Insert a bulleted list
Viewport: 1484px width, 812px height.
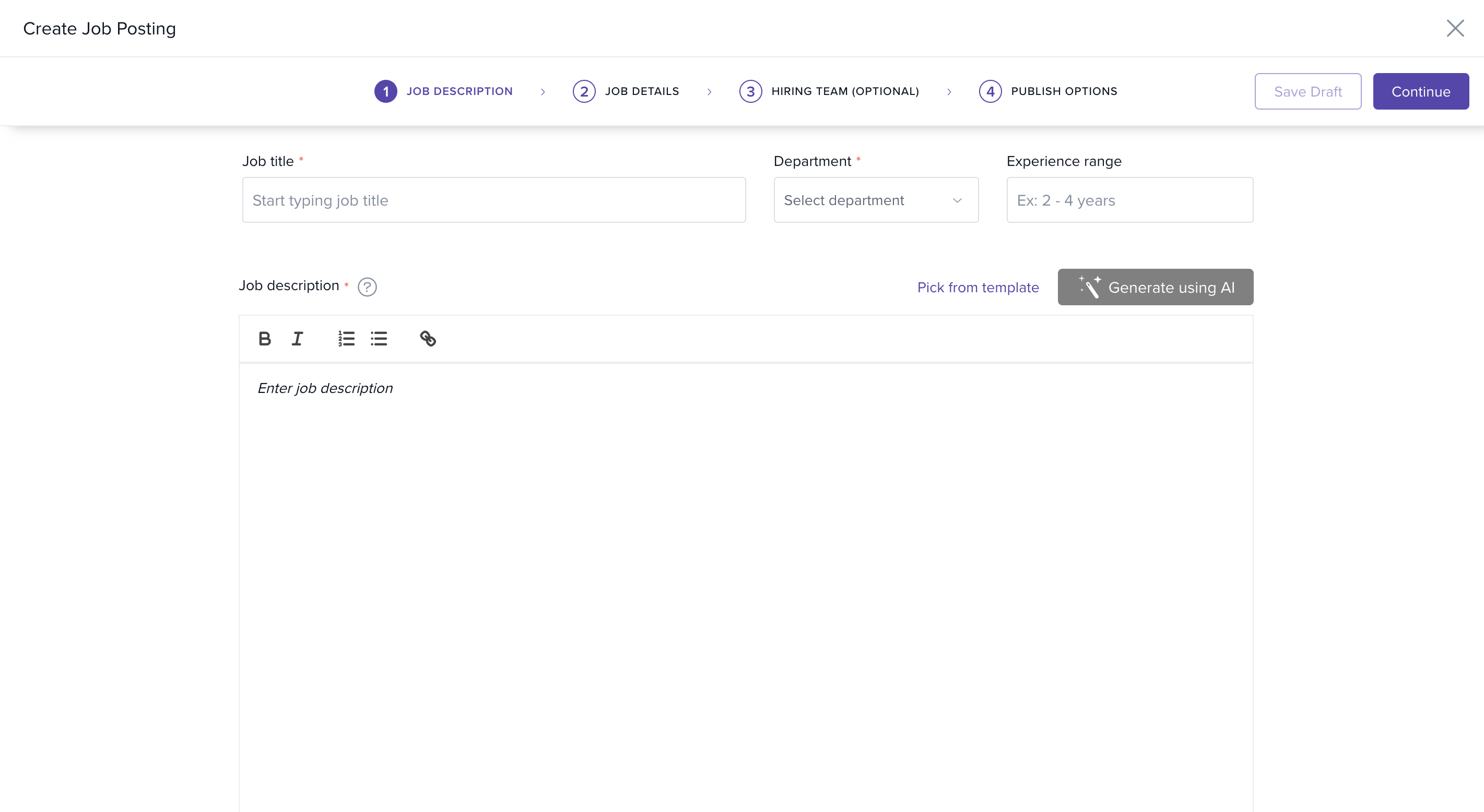(379, 339)
